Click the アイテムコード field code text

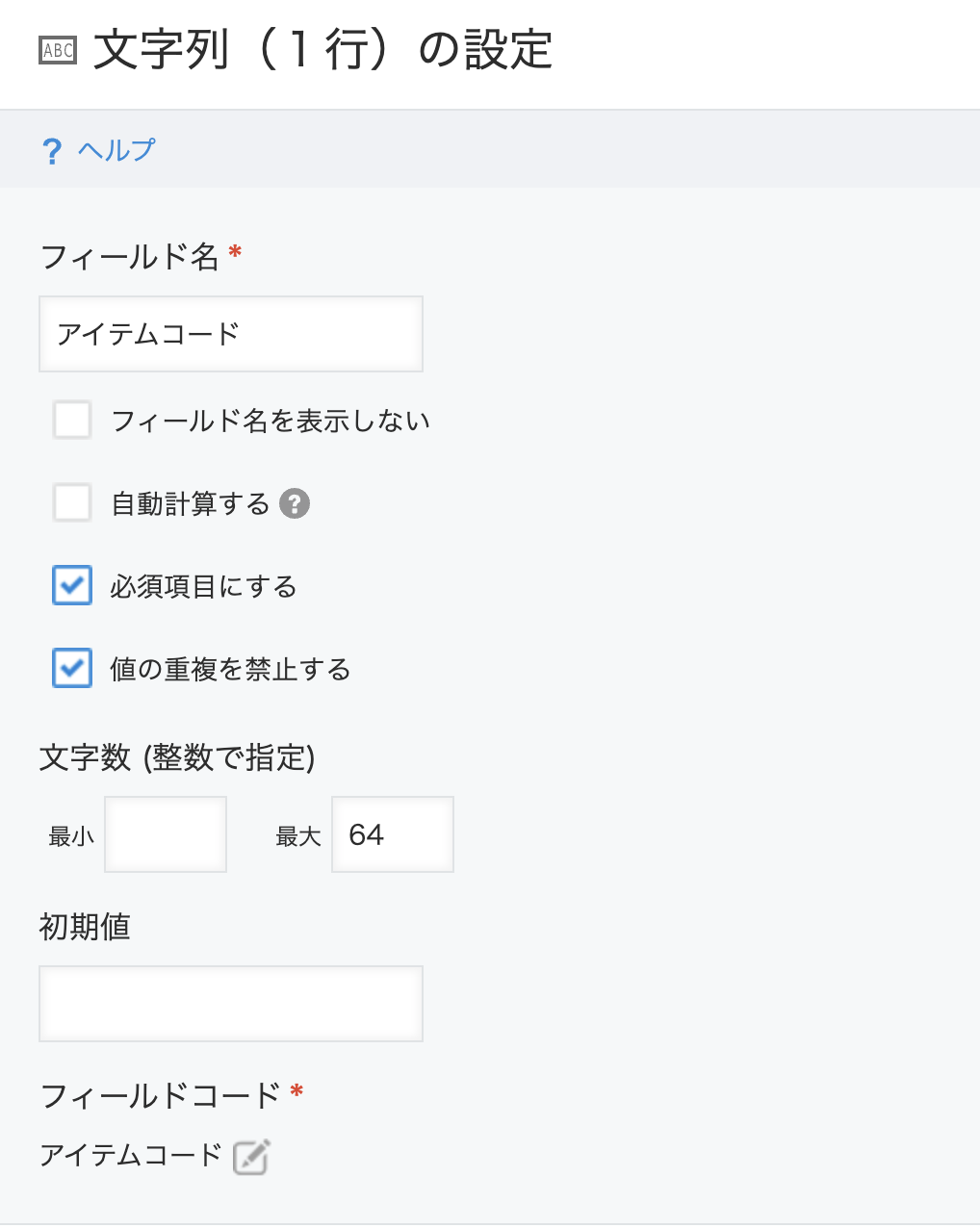[x=131, y=1154]
